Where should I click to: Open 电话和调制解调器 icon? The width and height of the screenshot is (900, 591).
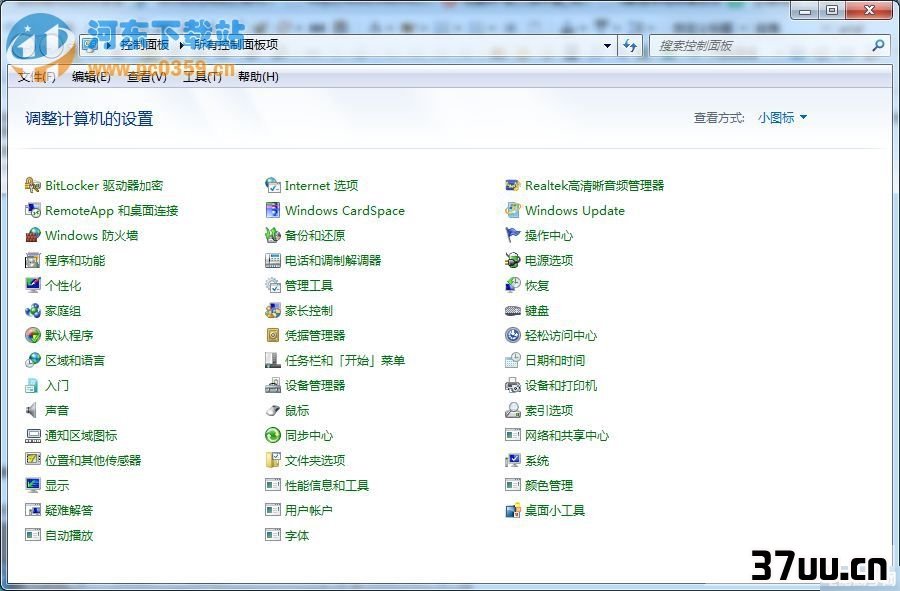coord(273,260)
